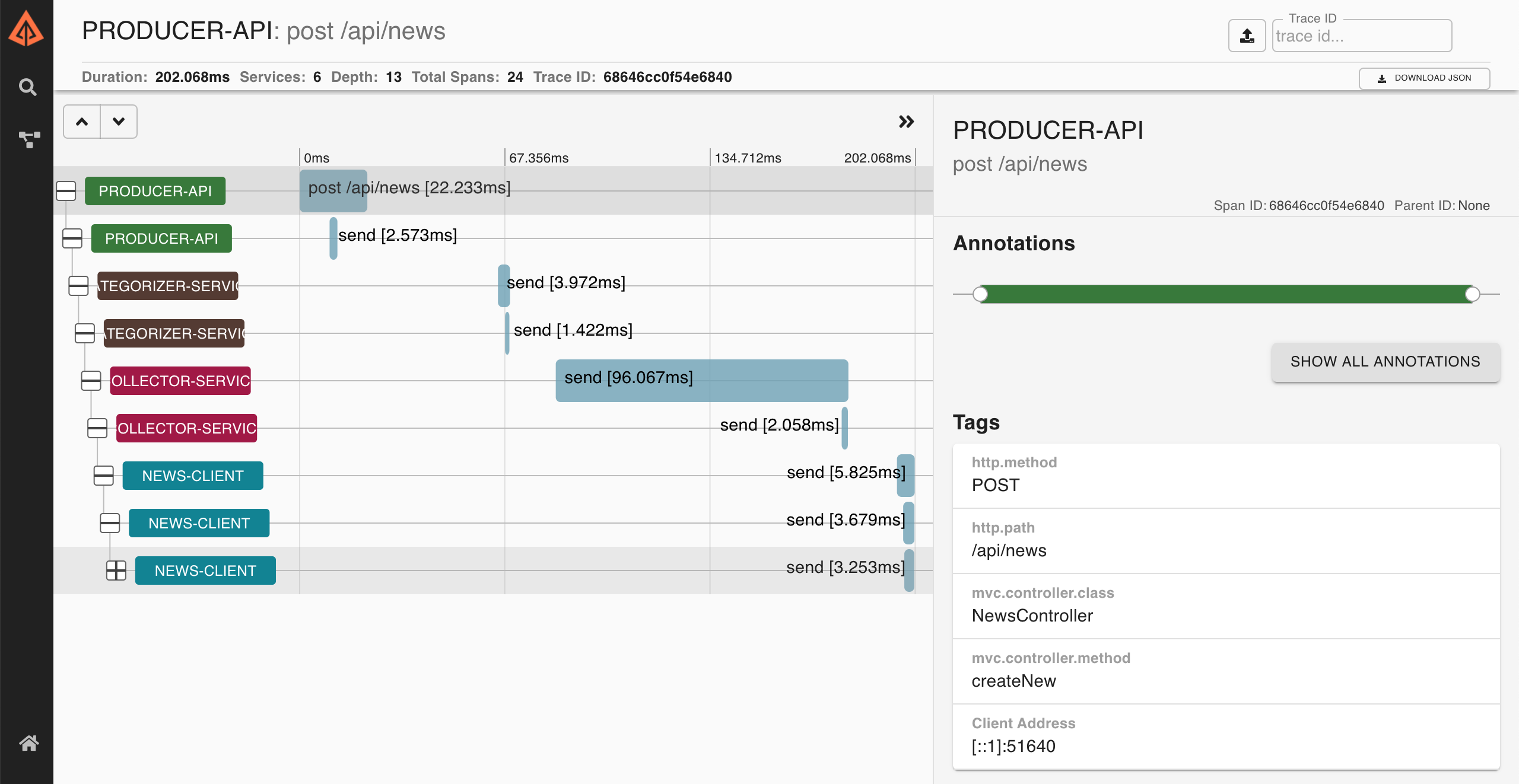Jump to next span with down arrow

(119, 122)
